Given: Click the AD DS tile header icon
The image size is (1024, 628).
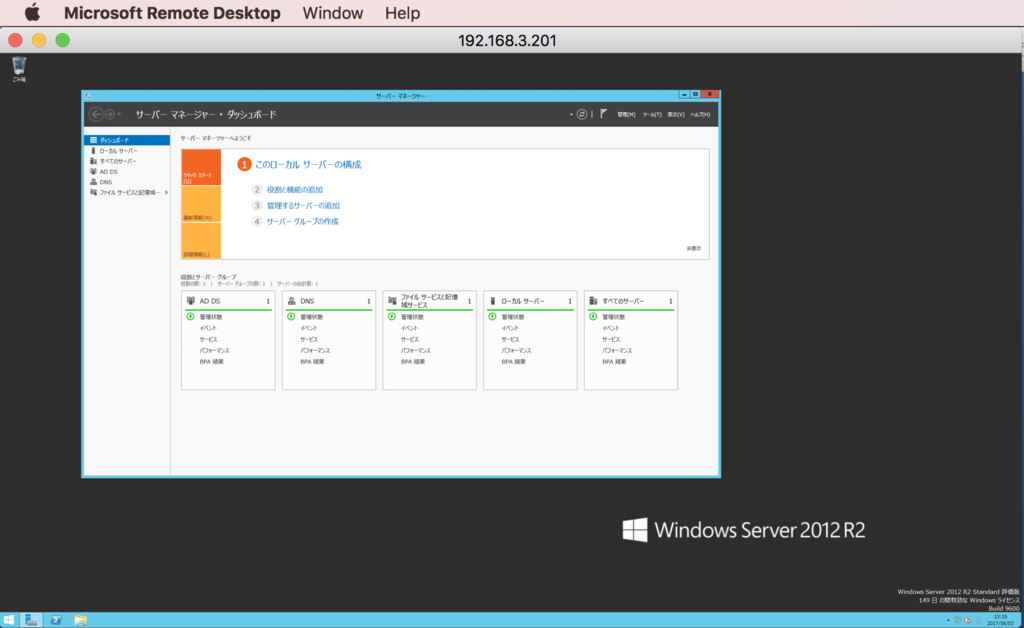Looking at the screenshot, I should point(191,301).
